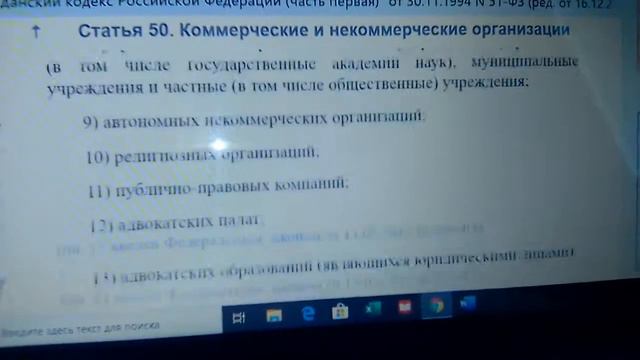Open File Explorer from the taskbar

pyautogui.click(x=274, y=316)
